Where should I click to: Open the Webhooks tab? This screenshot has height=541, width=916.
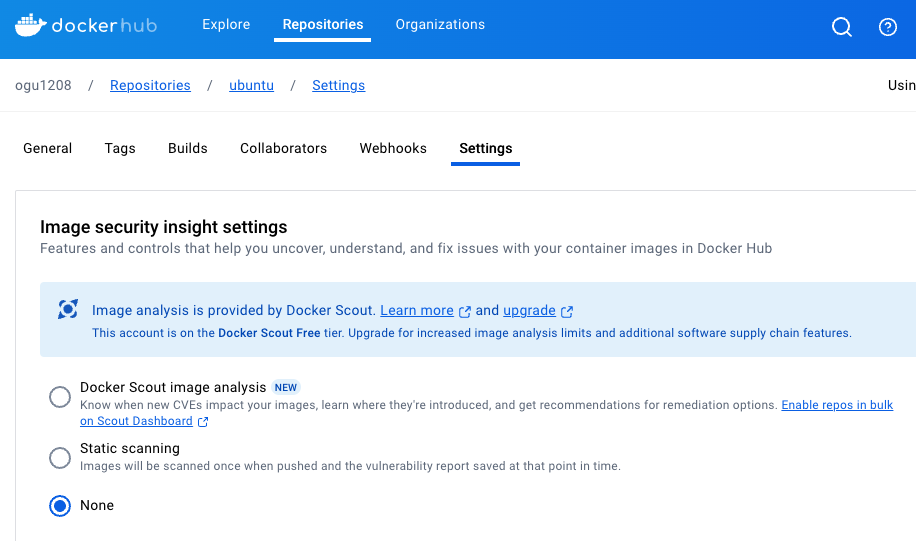[x=393, y=148]
